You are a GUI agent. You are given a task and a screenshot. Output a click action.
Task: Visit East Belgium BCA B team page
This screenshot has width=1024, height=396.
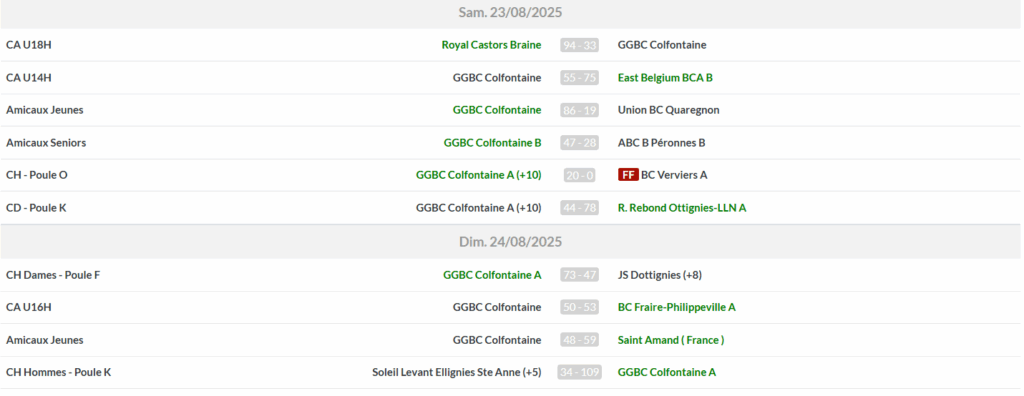[x=665, y=78]
